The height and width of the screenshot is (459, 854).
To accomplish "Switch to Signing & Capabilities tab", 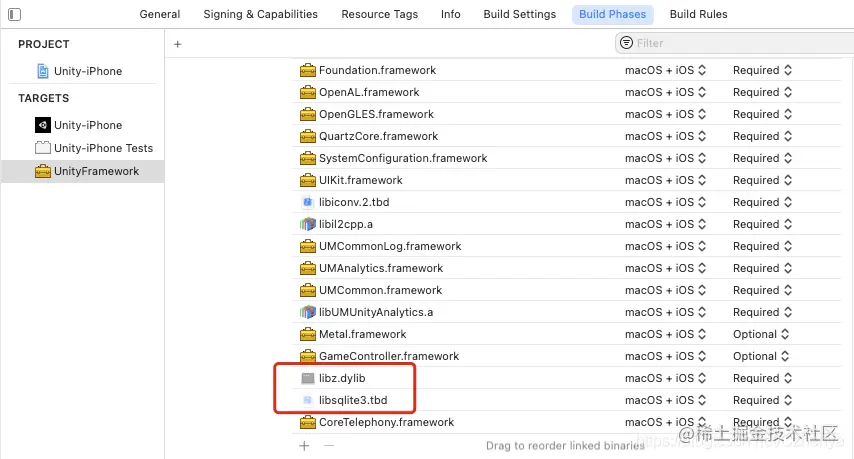I will pos(260,14).
